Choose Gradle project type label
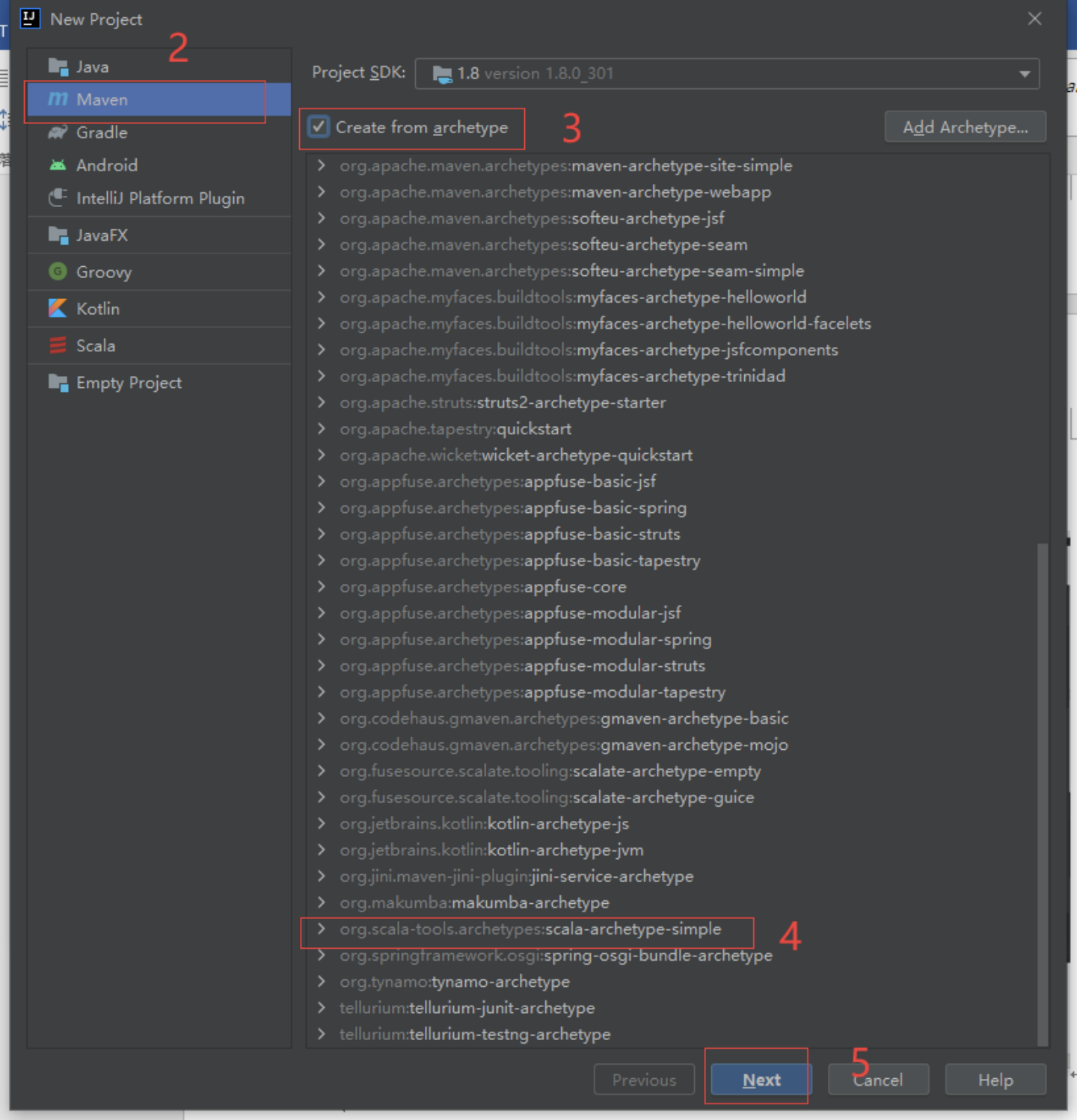Viewport: 1077px width, 1120px height. point(102,133)
